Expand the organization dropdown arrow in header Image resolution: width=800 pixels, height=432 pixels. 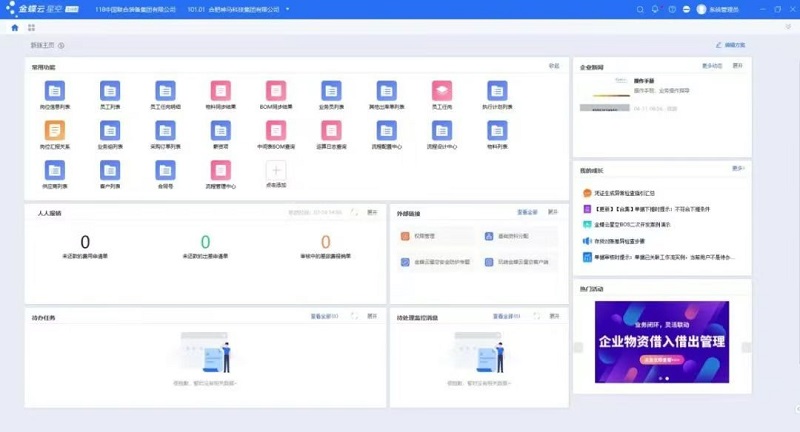point(288,9)
